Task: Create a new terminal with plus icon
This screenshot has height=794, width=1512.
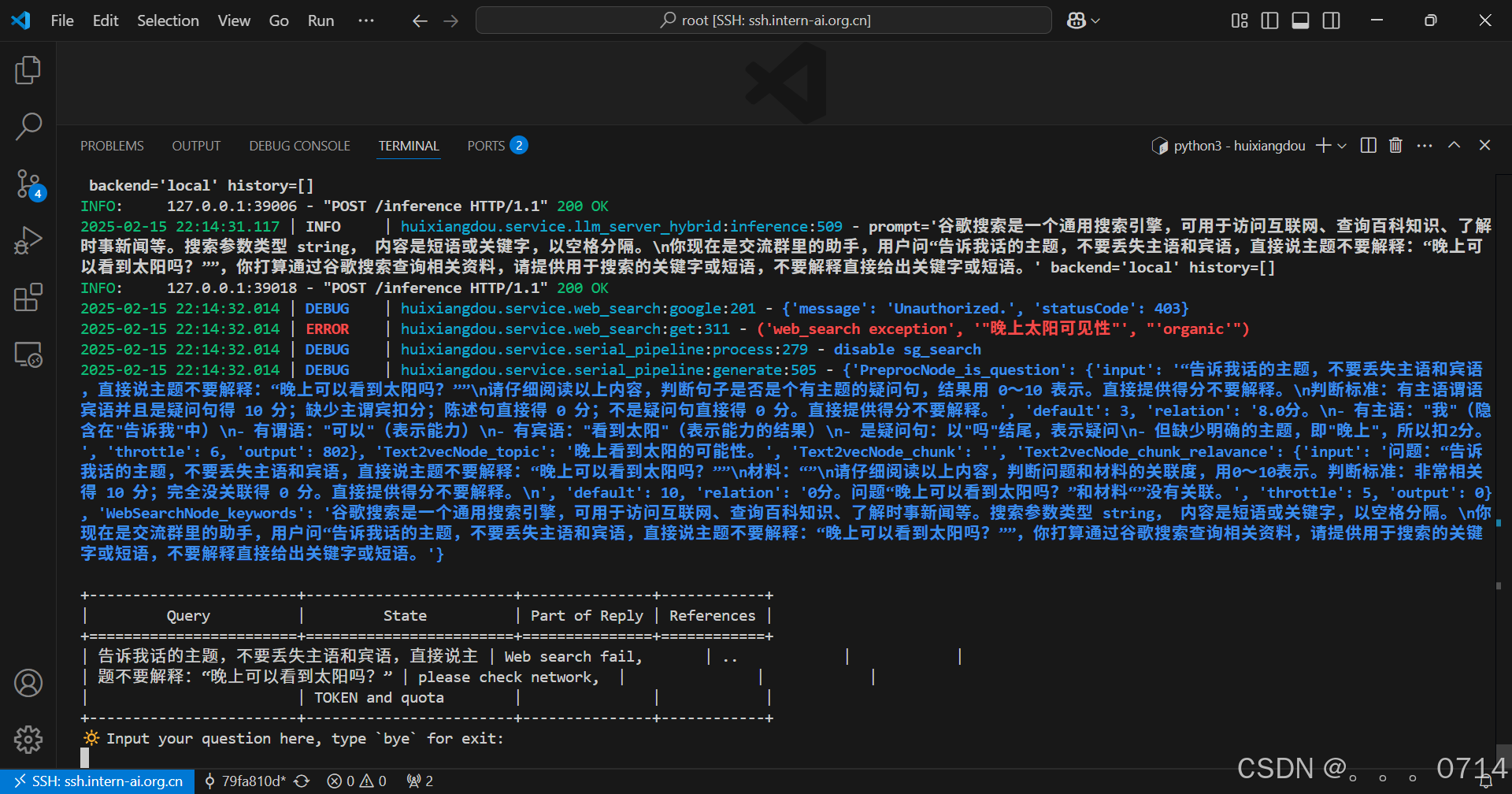Action: click(1324, 145)
